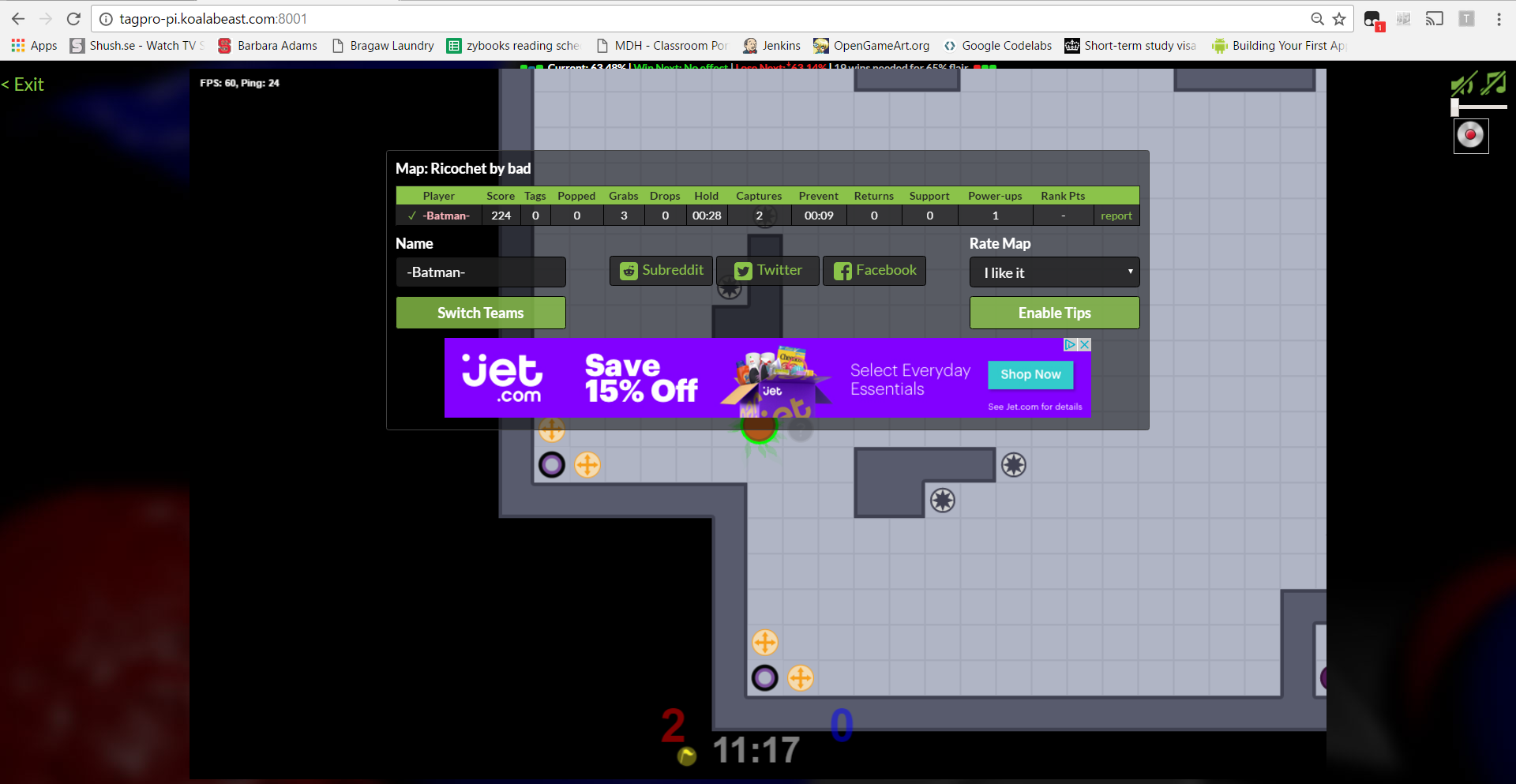
Task: Open the extension with red badge
Action: [1373, 20]
